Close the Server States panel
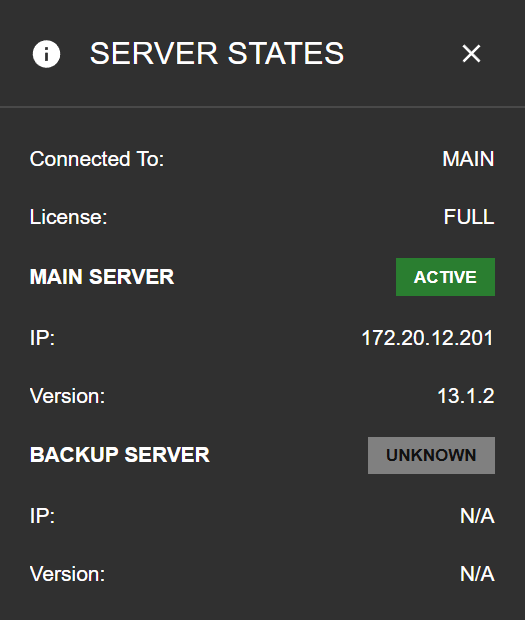Screen dimensions: 525x620 tap(471, 53)
